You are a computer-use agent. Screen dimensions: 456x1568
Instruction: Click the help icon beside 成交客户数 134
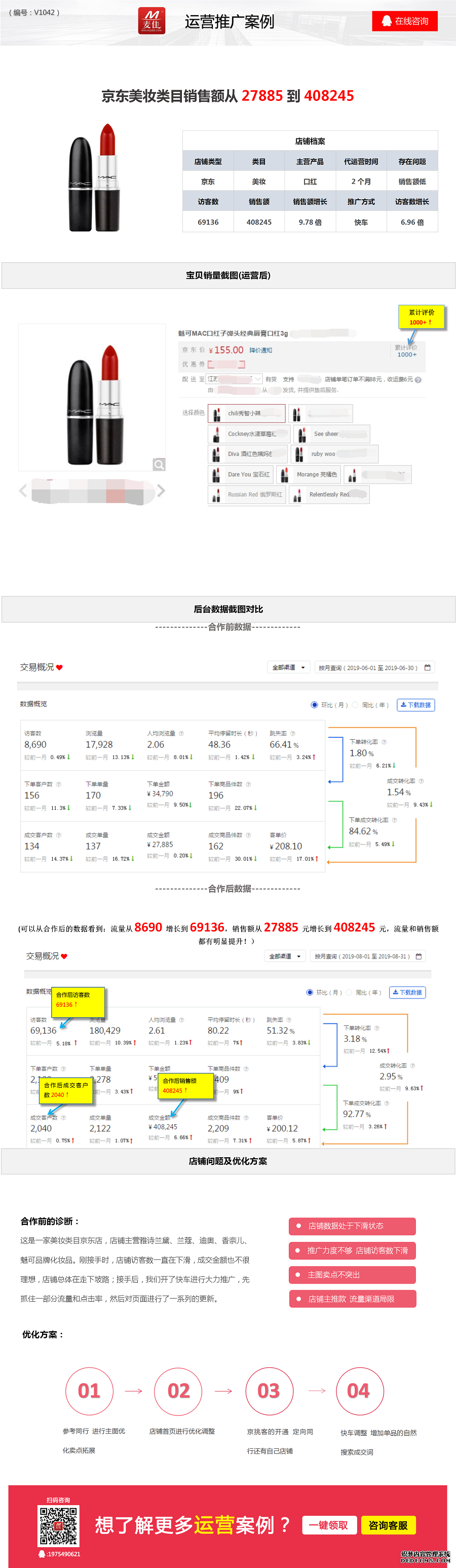click(x=58, y=835)
